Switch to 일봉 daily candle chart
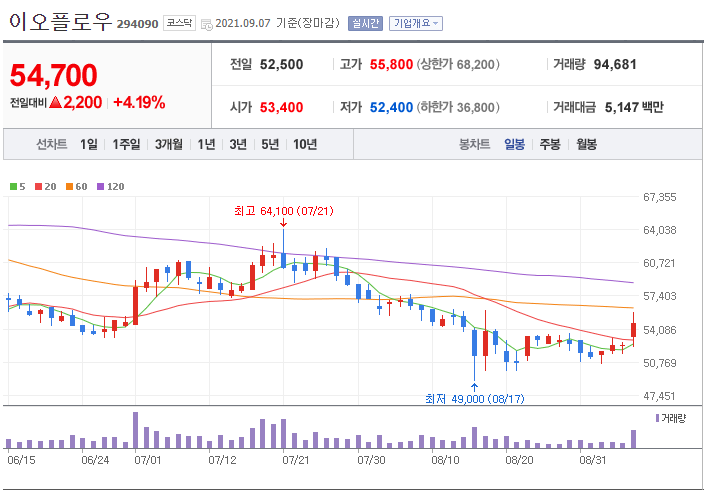Screen dimensions: 704x490 click(x=515, y=144)
